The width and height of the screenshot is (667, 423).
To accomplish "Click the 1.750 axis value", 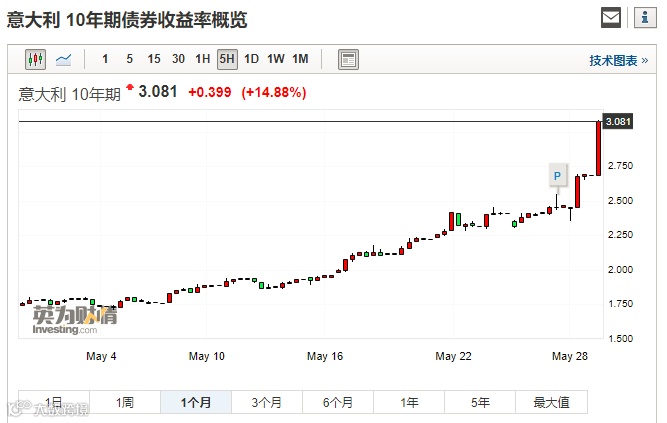I will click(x=620, y=304).
